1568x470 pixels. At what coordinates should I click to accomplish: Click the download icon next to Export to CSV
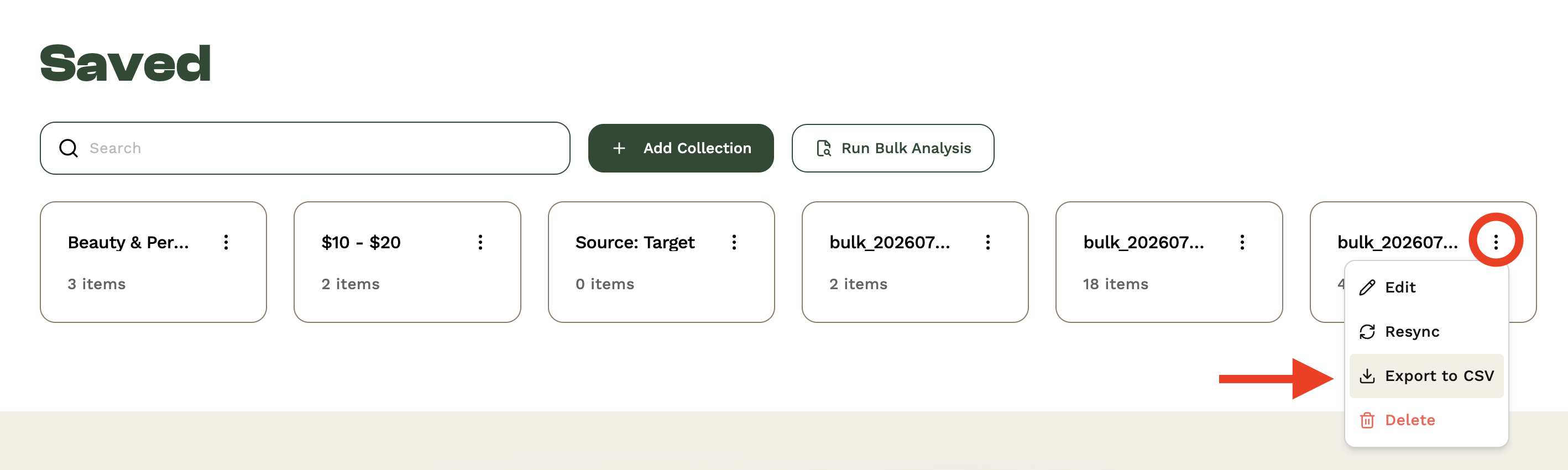(x=1367, y=375)
